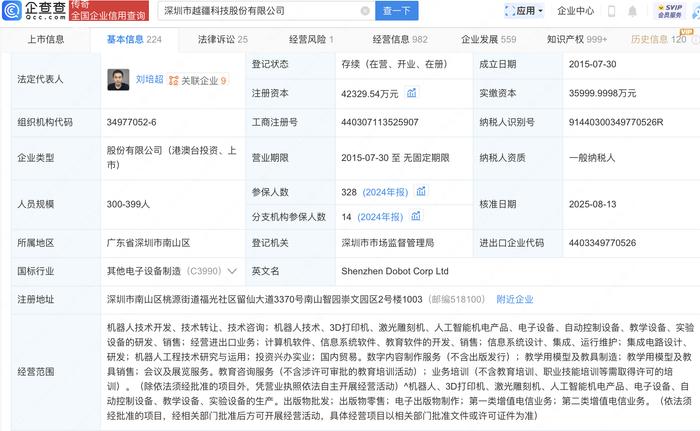Open SVIP 会员服务 badge
This screenshot has width=700, height=431.
pyautogui.click(x=670, y=11)
